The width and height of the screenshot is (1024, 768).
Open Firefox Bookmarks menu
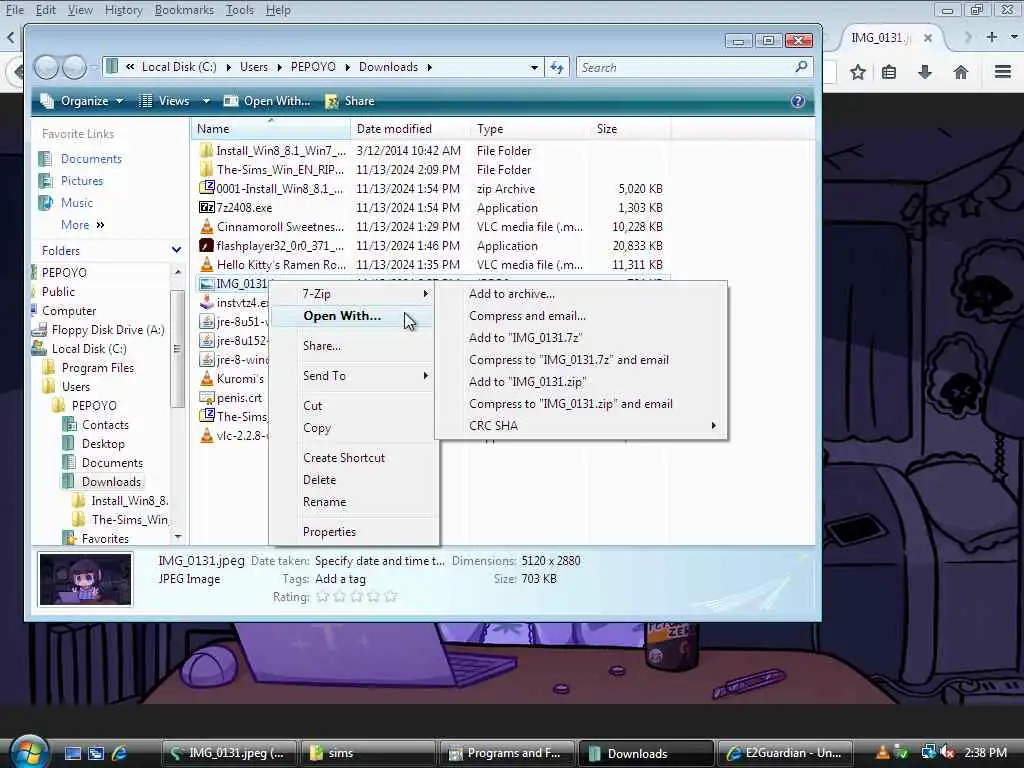click(184, 10)
